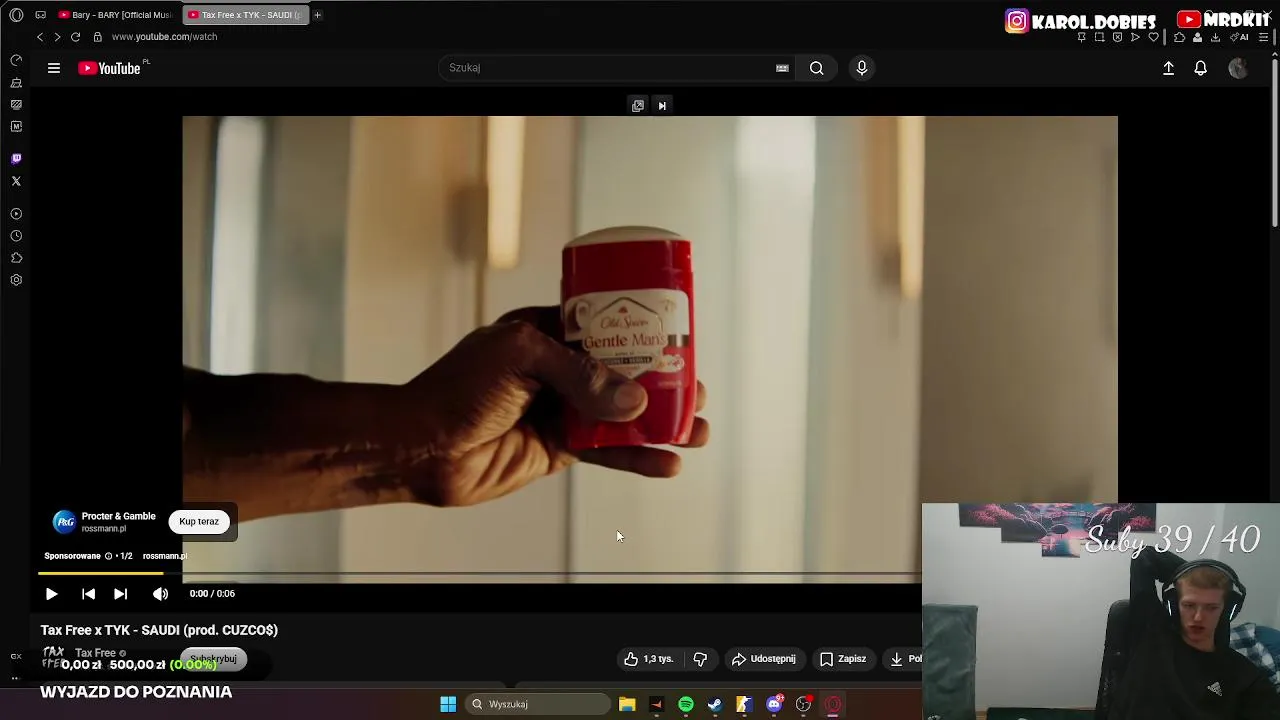Open rossmann.pl link beside Sponsorowane
The height and width of the screenshot is (720, 1280).
pyautogui.click(x=165, y=556)
